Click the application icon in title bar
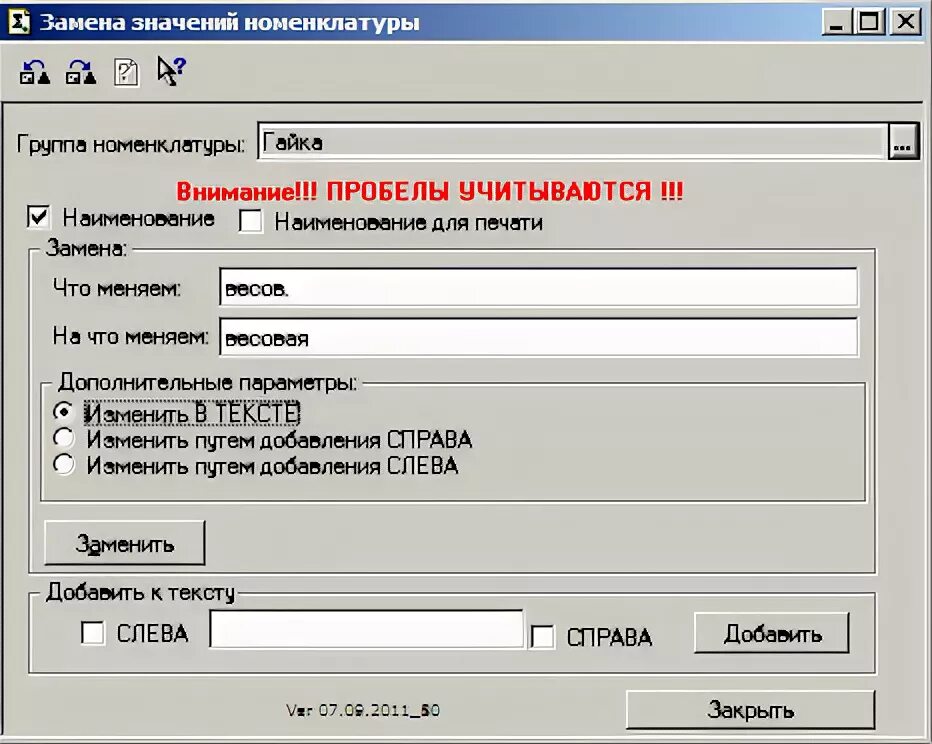932x744 pixels. [18, 22]
